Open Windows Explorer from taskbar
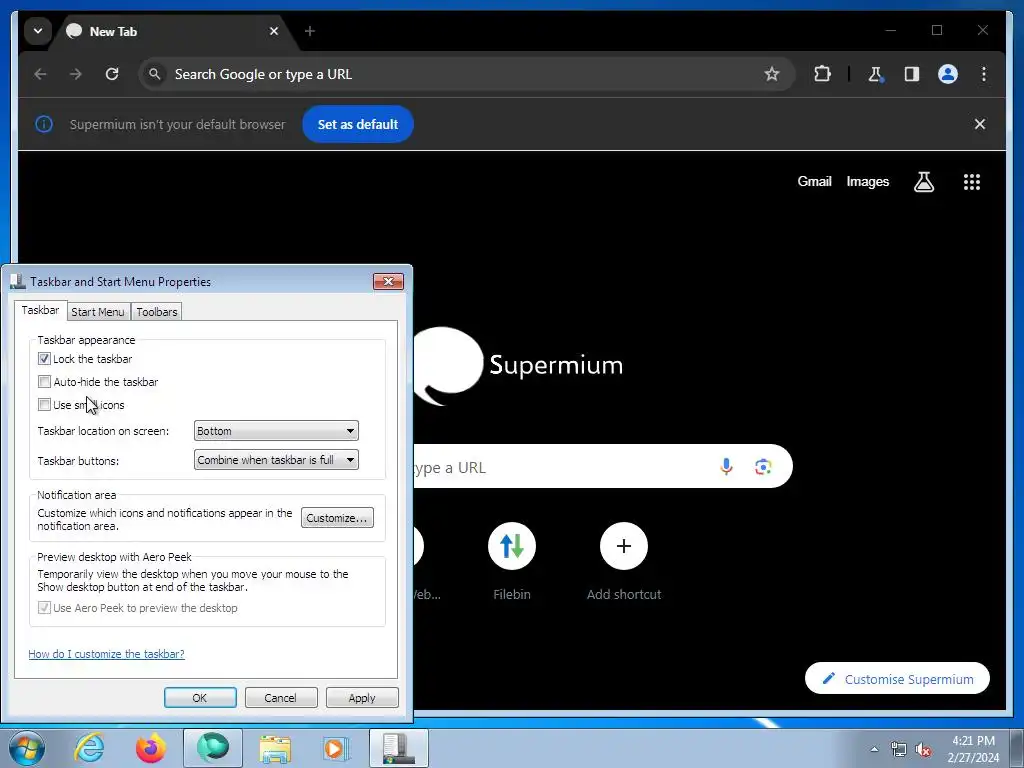Image resolution: width=1024 pixels, height=768 pixels. click(x=275, y=748)
